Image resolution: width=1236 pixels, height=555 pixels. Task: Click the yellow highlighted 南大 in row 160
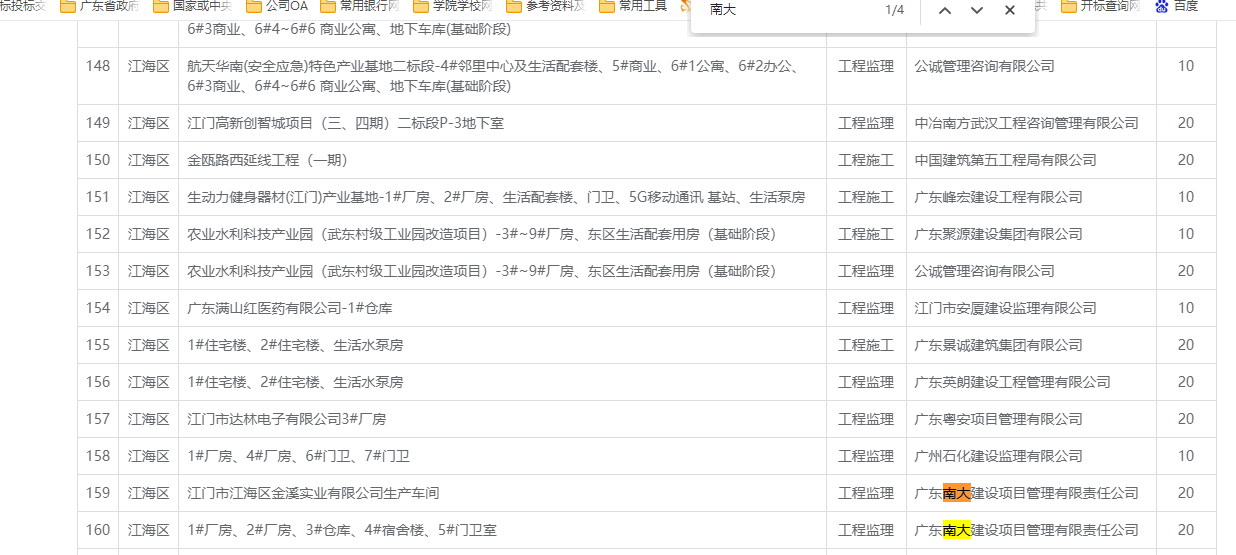[956, 530]
